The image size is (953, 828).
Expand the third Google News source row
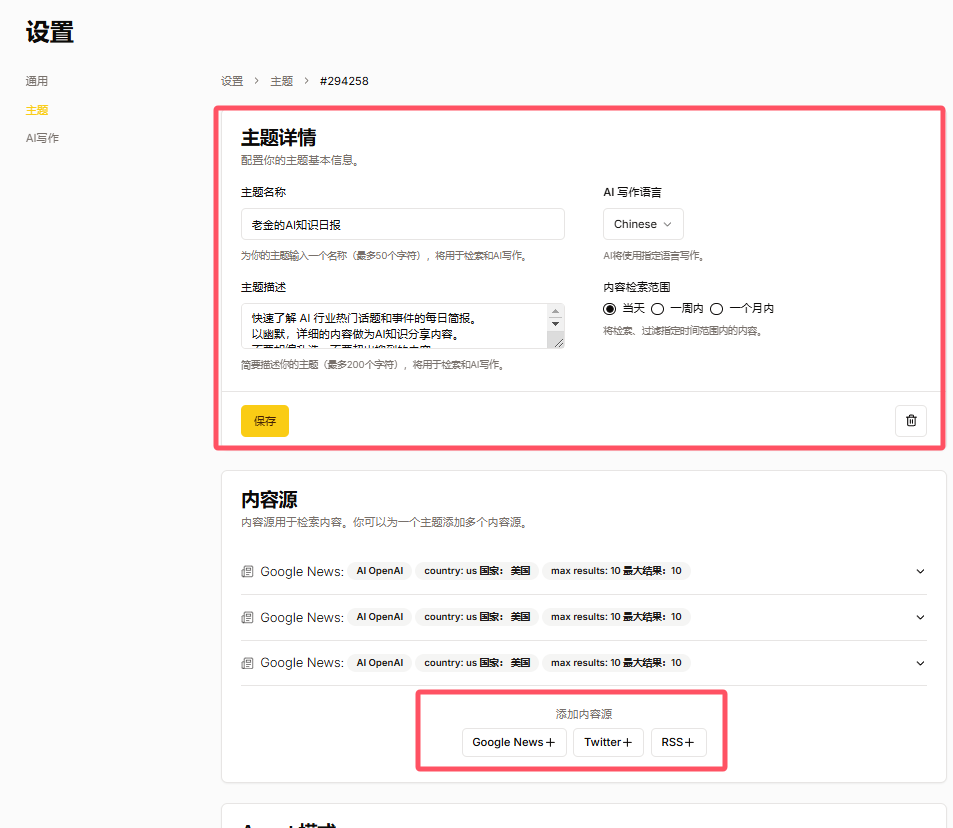[920, 663]
